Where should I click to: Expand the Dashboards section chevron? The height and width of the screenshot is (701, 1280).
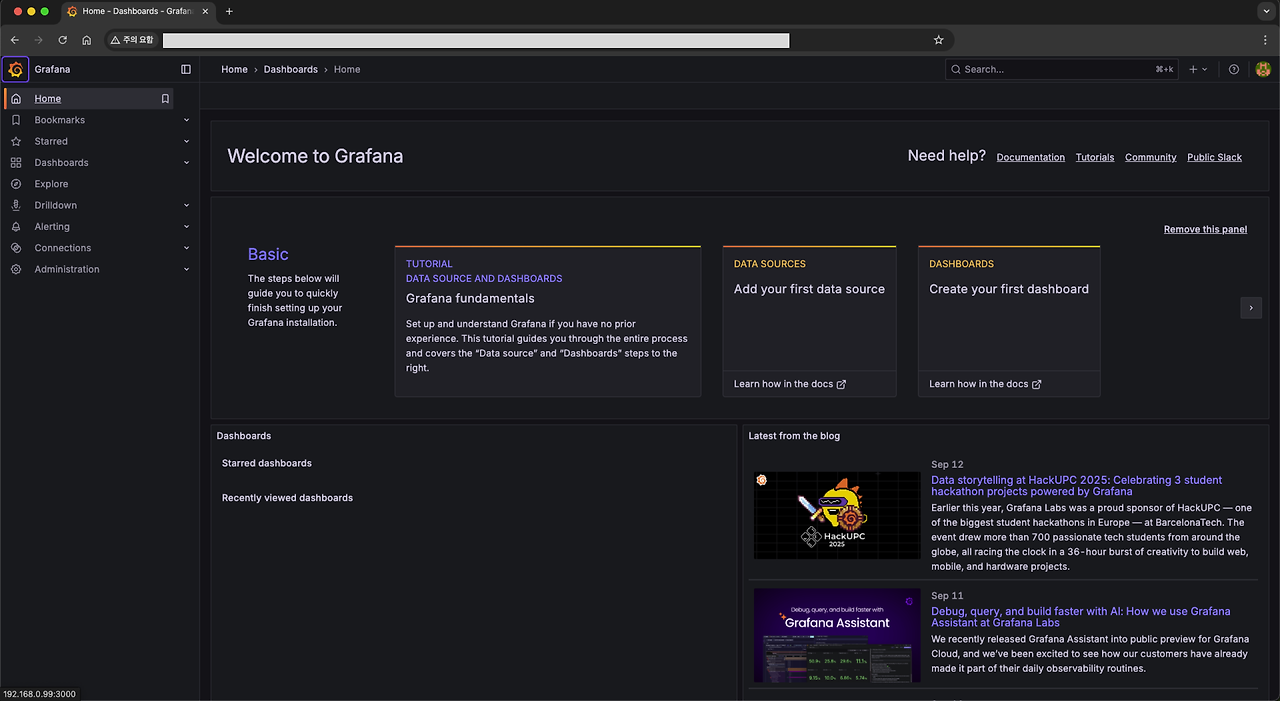pyautogui.click(x=187, y=163)
